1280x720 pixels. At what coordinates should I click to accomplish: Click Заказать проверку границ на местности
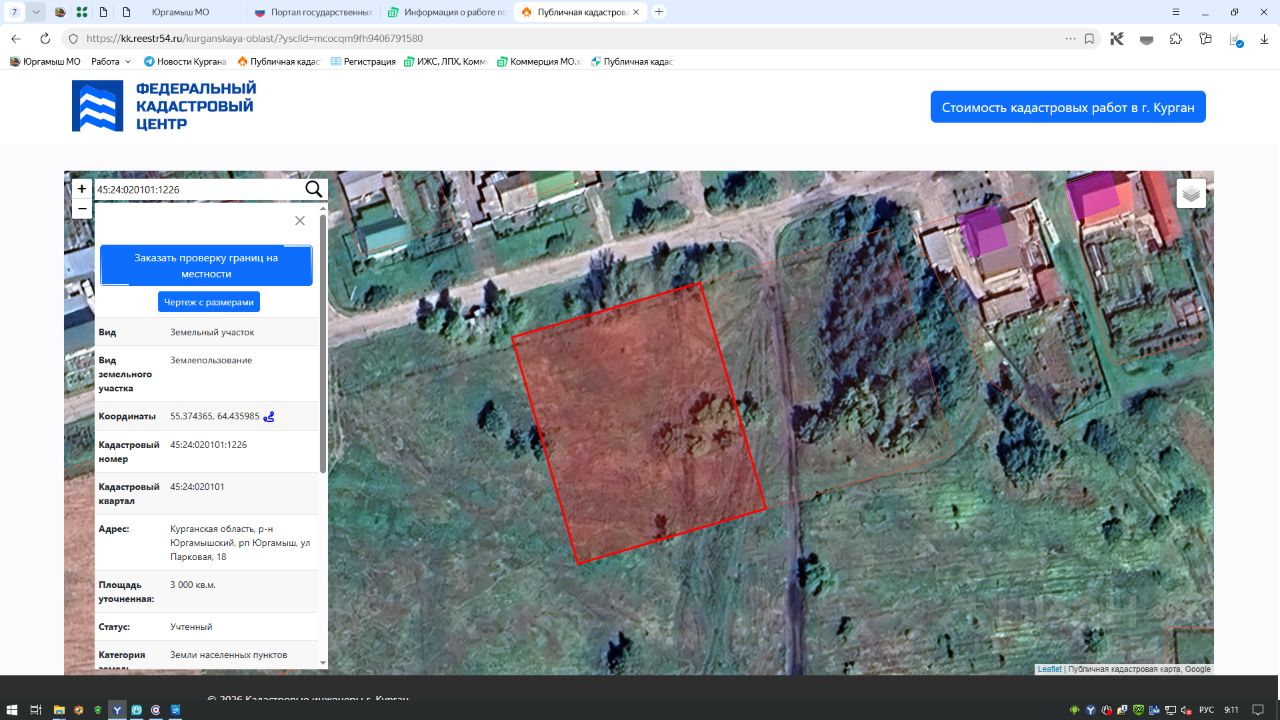(206, 265)
